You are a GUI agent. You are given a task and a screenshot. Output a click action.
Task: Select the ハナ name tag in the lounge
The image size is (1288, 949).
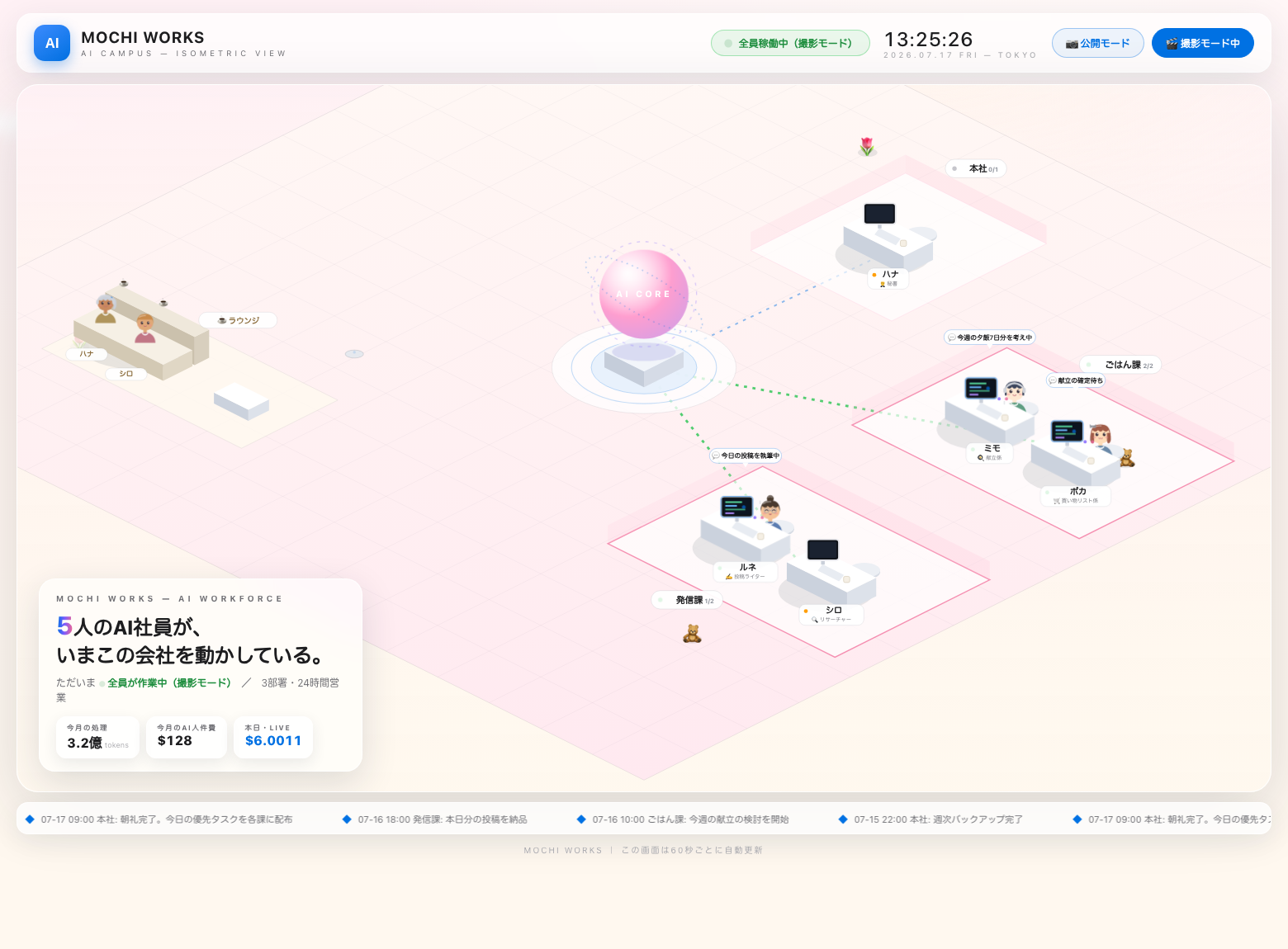[87, 354]
